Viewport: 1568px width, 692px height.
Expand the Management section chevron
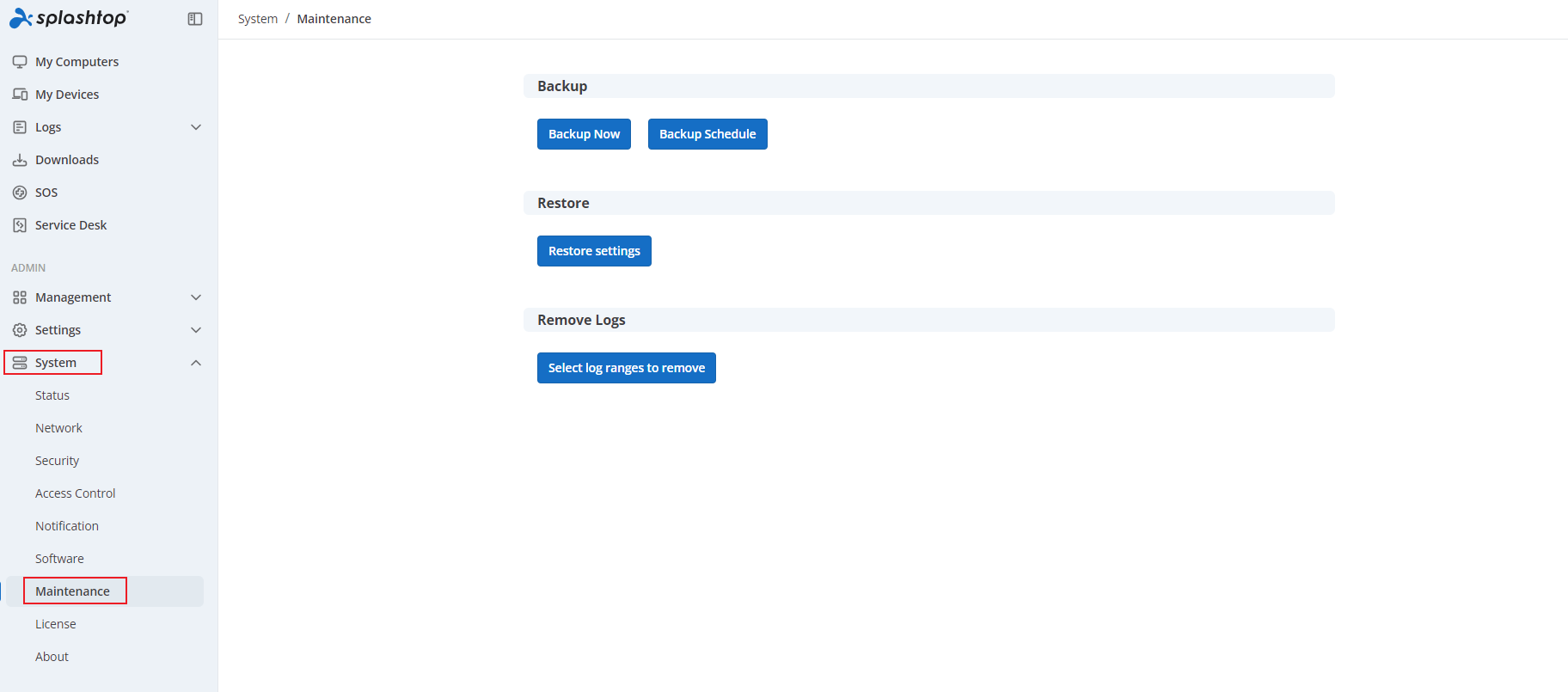pyautogui.click(x=196, y=297)
